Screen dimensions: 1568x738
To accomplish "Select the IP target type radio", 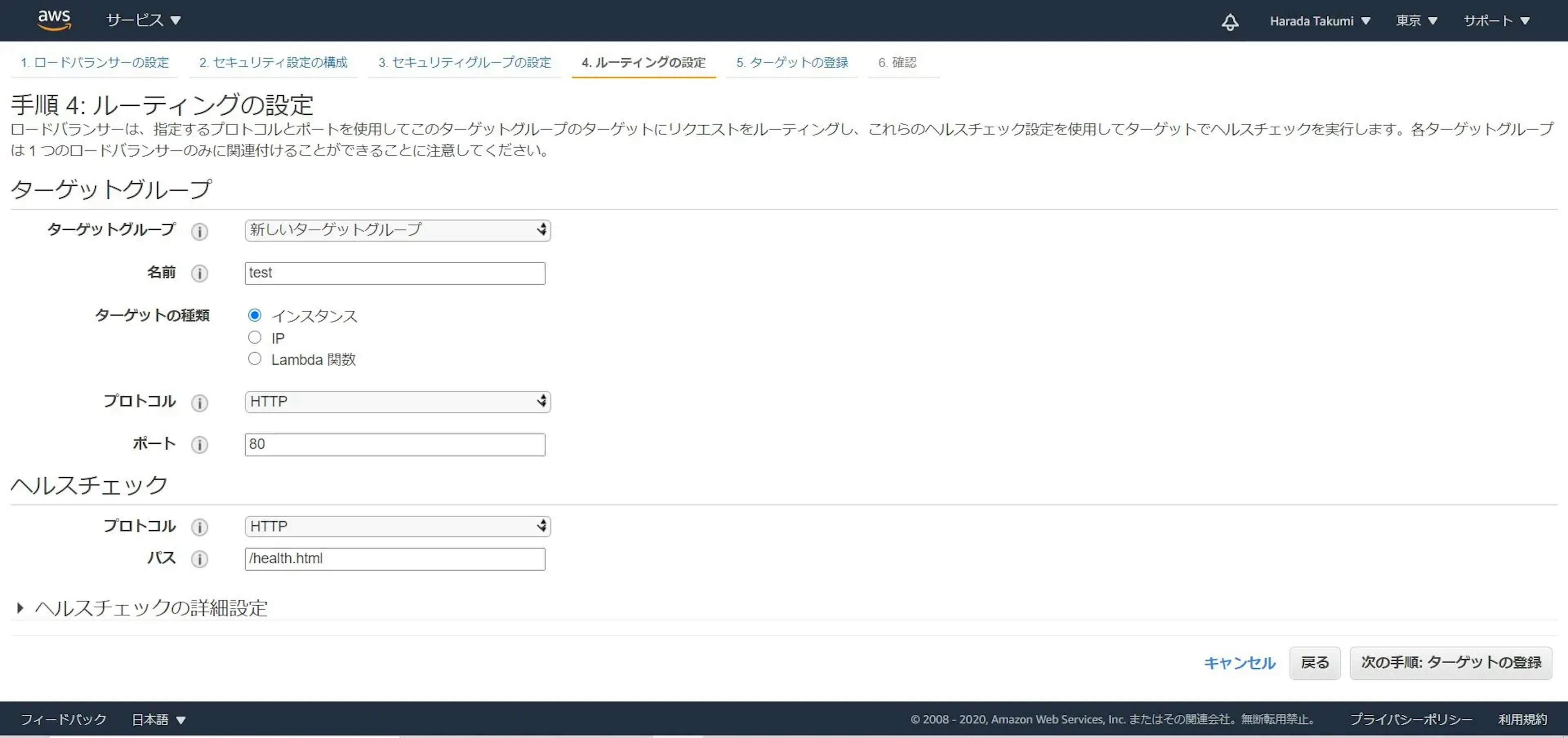I will click(x=254, y=337).
